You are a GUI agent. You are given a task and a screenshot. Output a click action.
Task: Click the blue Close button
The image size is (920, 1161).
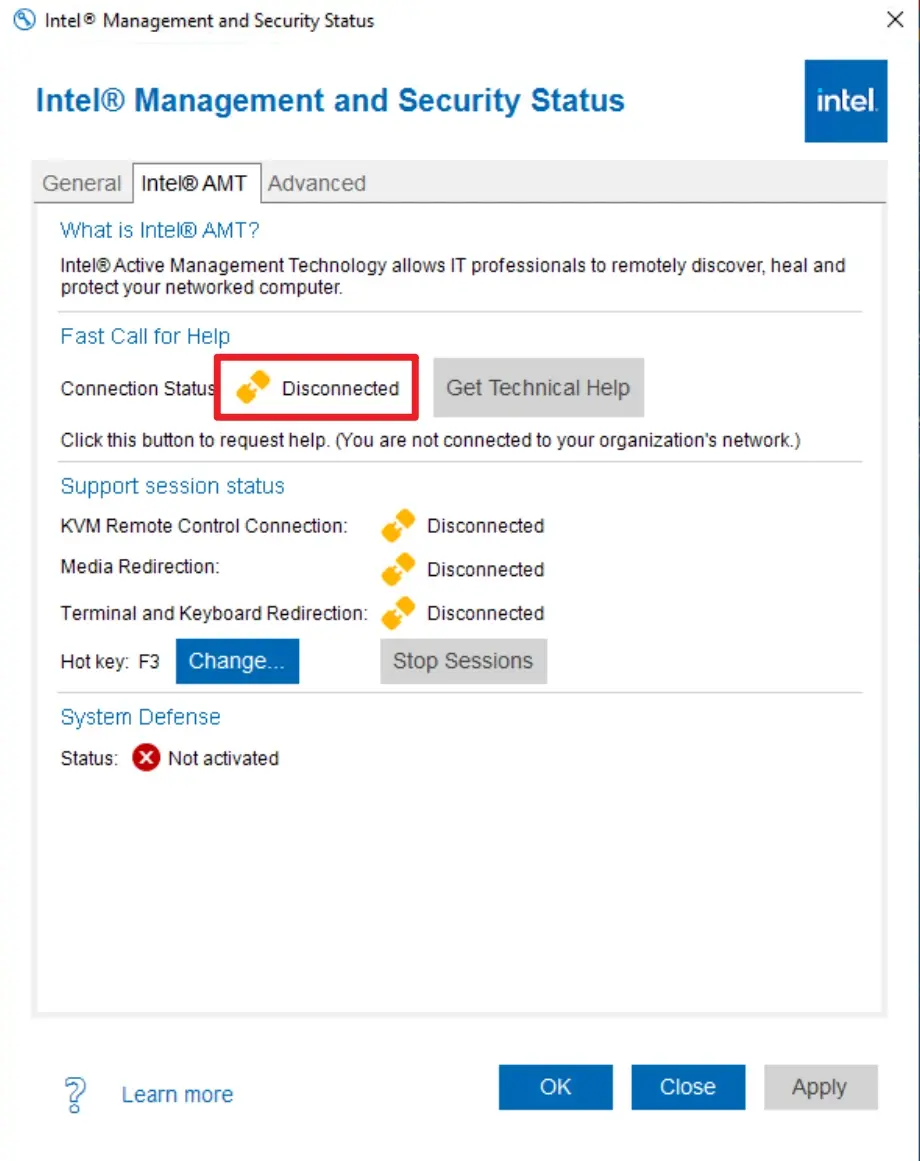pos(687,1087)
